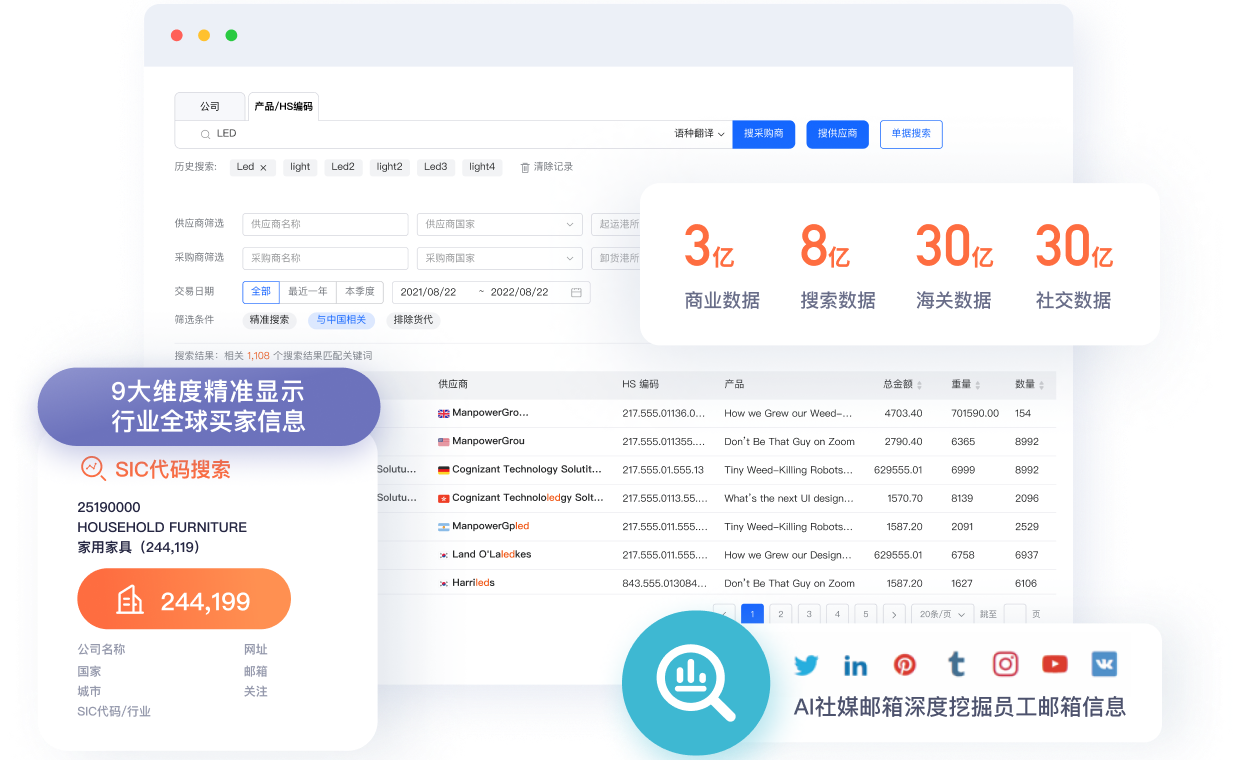Click the VK social icon

pos(1104,664)
